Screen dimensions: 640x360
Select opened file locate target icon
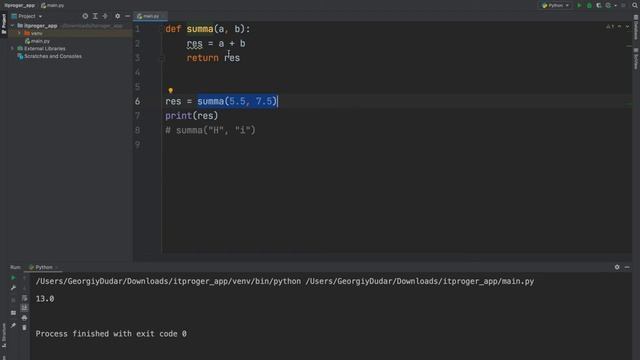85,16
